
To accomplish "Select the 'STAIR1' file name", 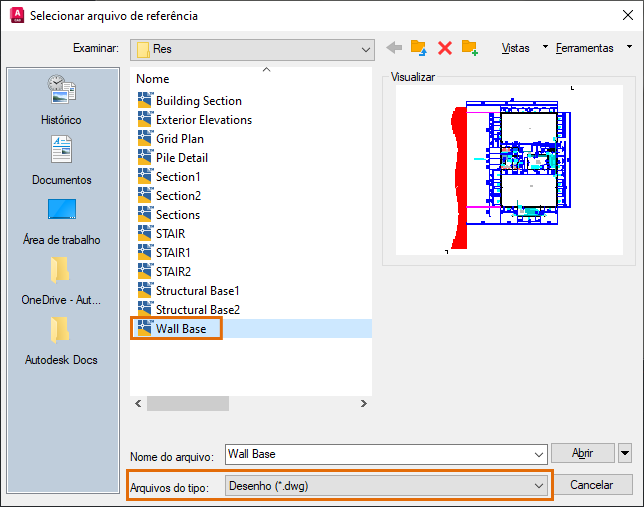I will coord(173,252).
